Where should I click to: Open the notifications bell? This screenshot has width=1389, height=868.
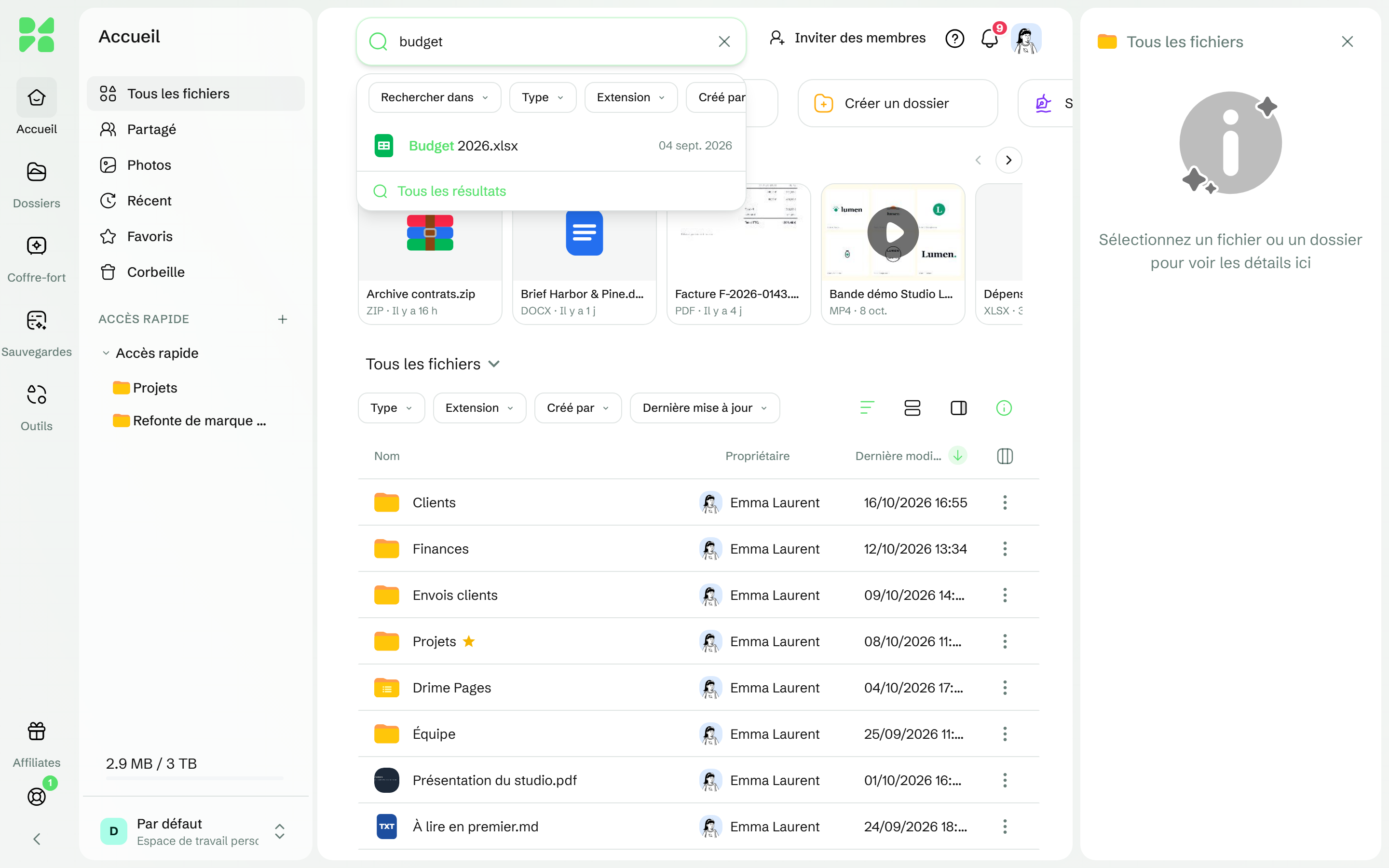990,39
